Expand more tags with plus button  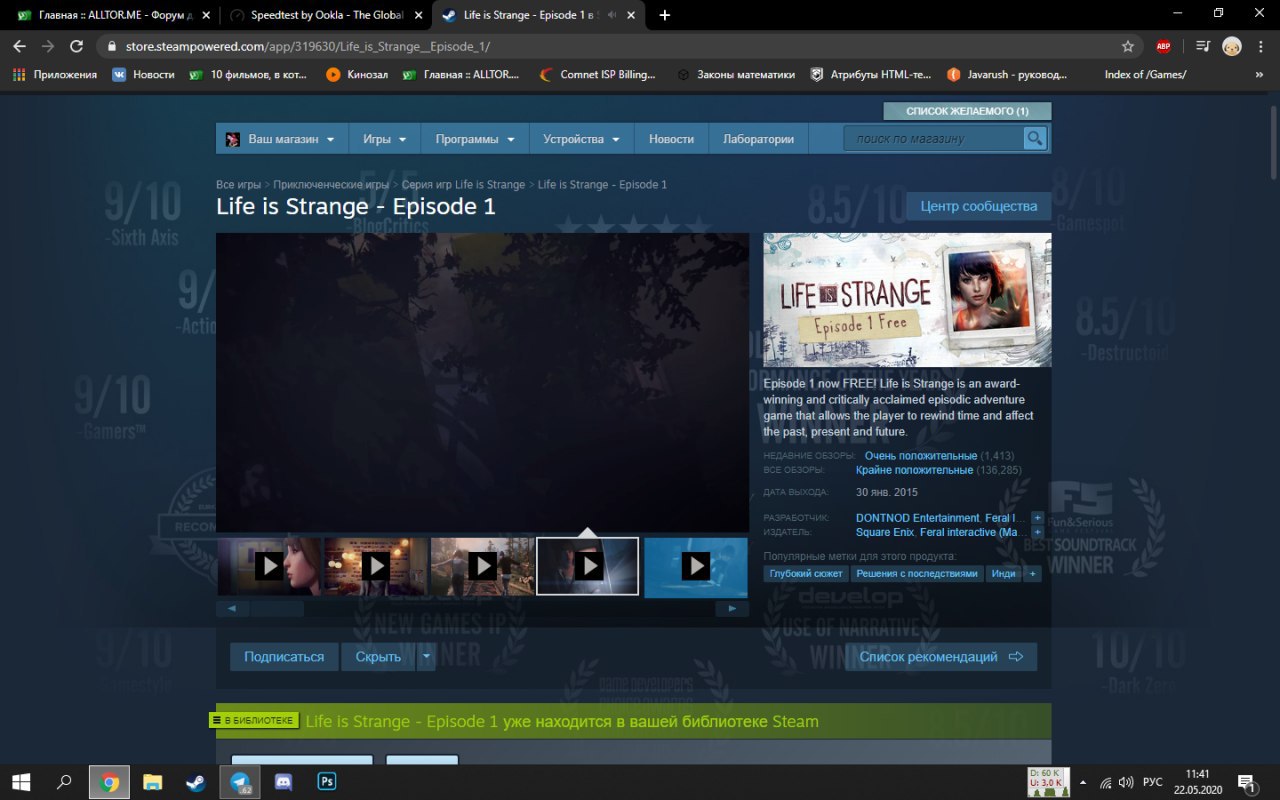pyautogui.click(x=1032, y=574)
